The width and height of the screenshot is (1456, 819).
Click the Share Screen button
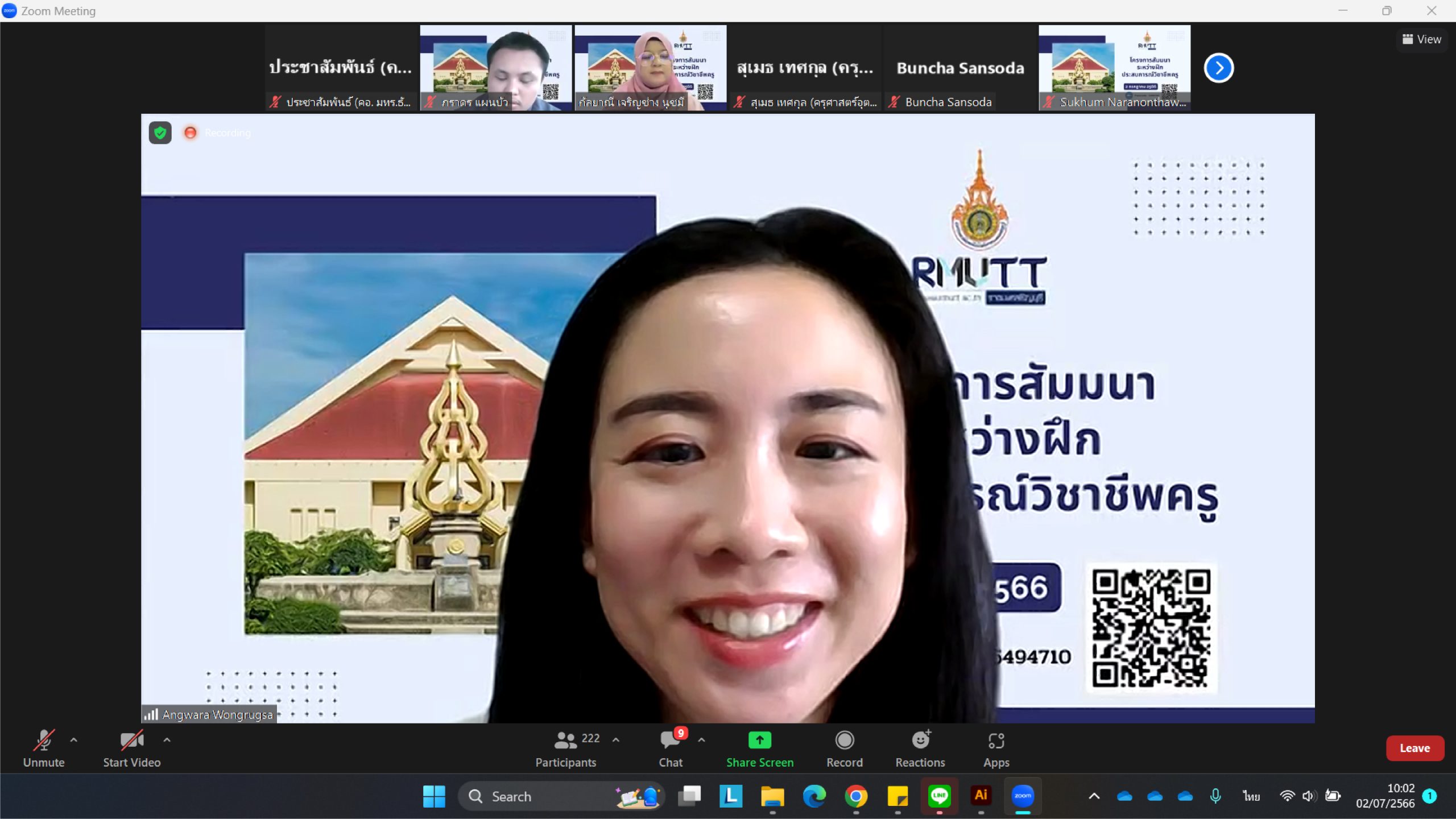click(759, 748)
